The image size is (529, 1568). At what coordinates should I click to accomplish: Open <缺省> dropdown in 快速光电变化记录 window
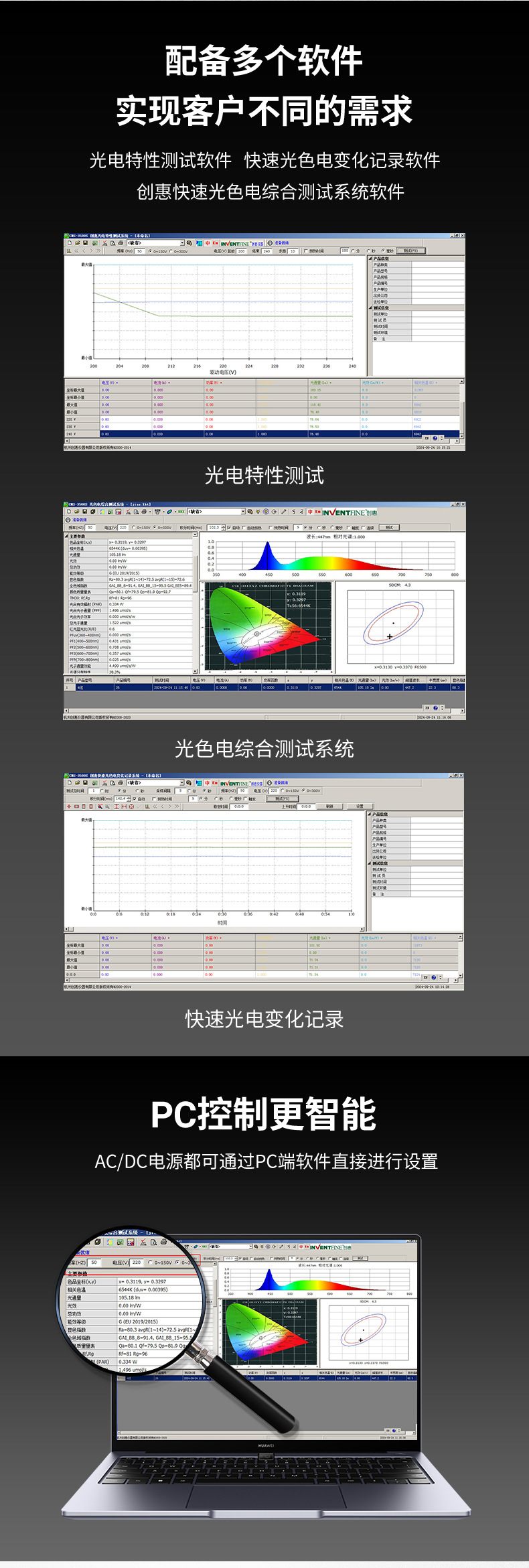click(x=155, y=782)
